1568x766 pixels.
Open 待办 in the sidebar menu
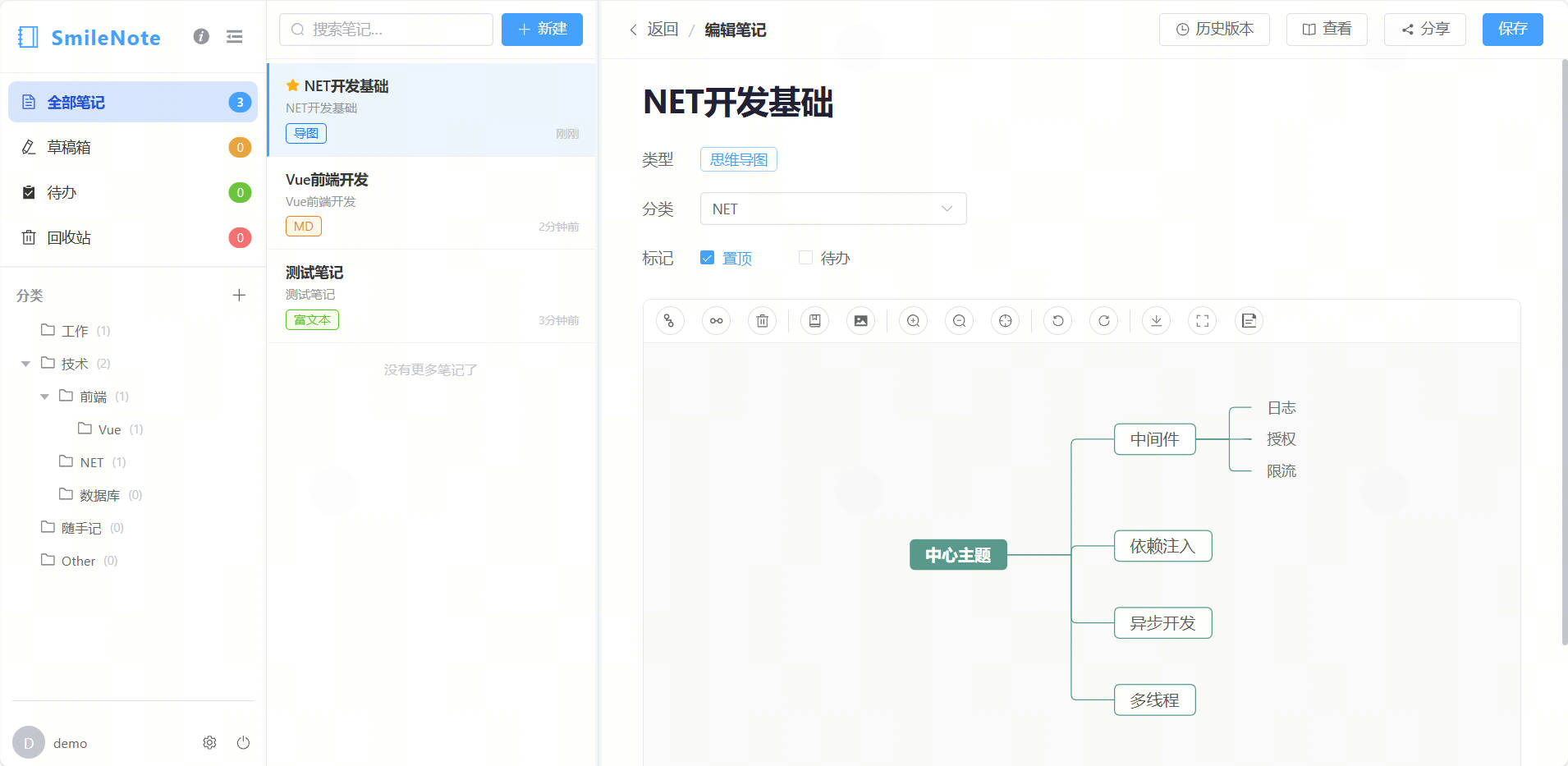point(133,192)
